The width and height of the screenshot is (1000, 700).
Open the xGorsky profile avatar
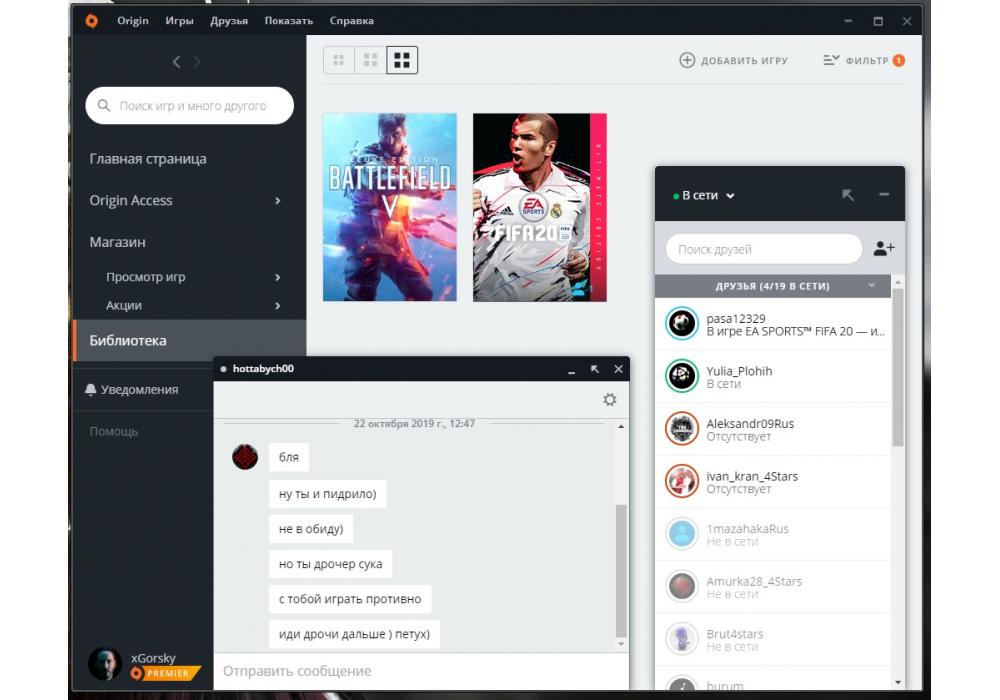[105, 664]
